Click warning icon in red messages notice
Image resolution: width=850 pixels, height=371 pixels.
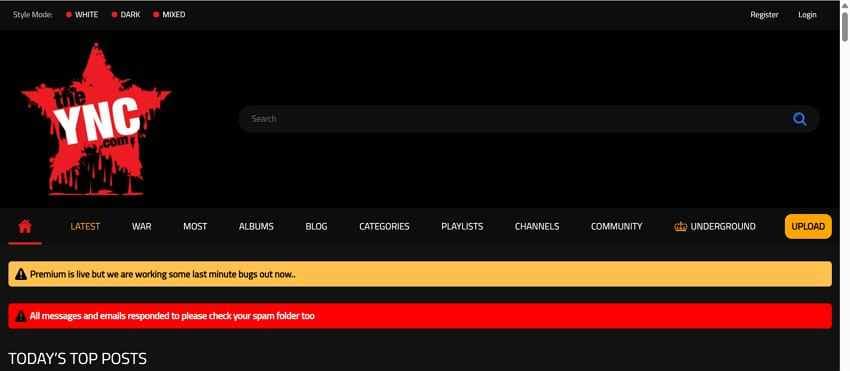21,316
